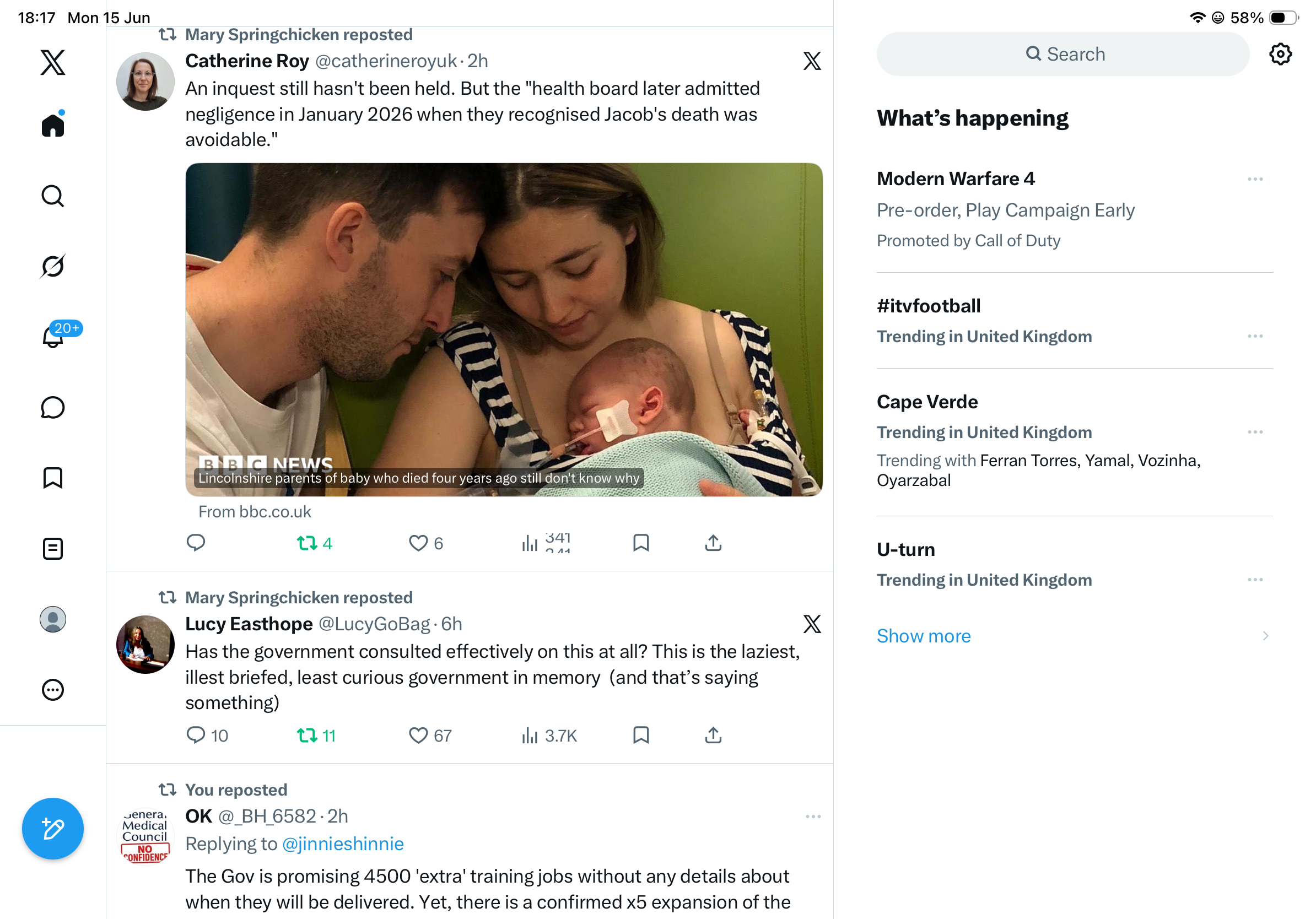Open the More circle menu in sidebar
The image size is (1316, 919).
click(53, 689)
